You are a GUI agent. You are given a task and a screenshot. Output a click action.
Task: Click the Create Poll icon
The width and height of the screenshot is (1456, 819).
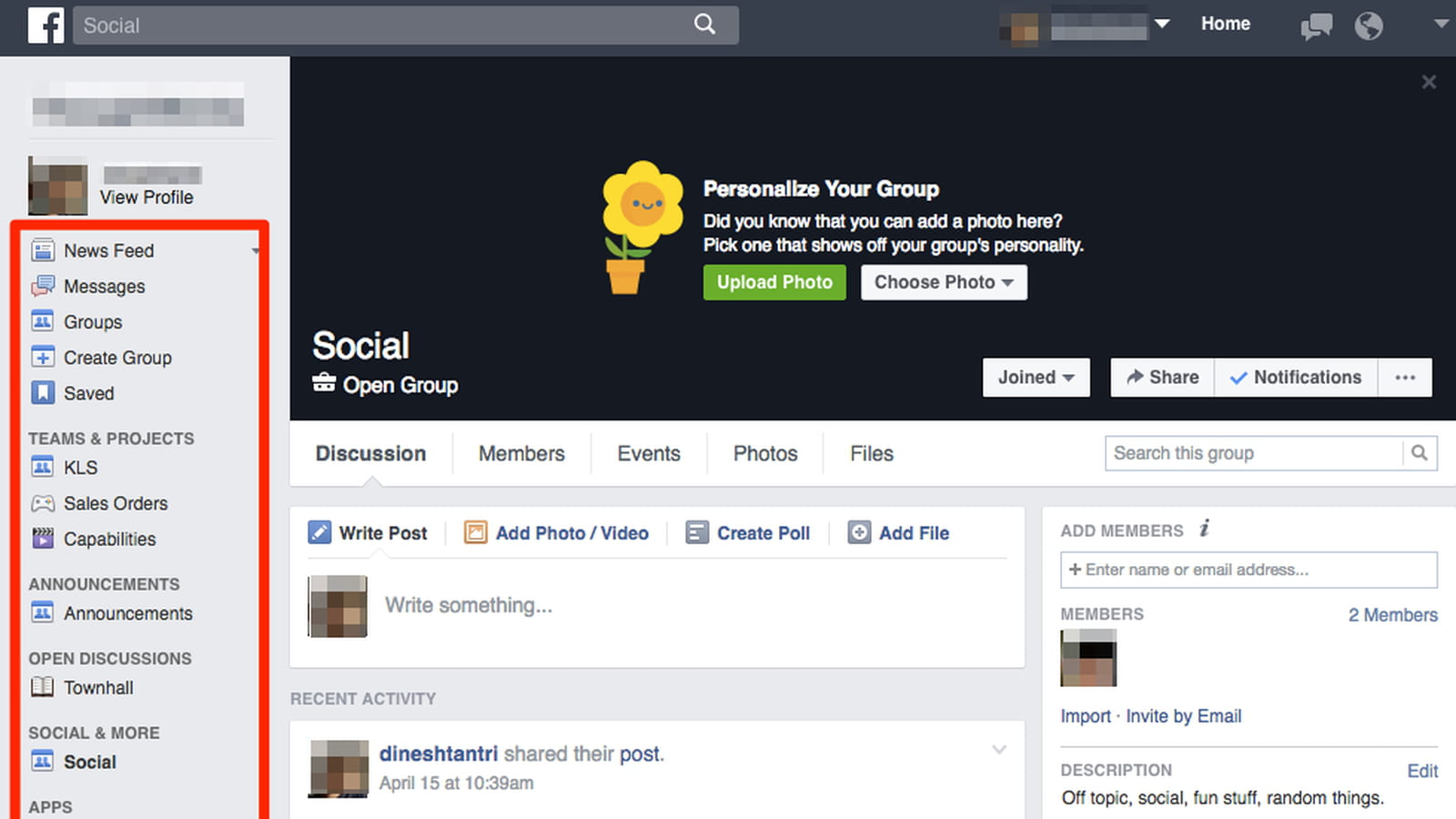point(697,532)
